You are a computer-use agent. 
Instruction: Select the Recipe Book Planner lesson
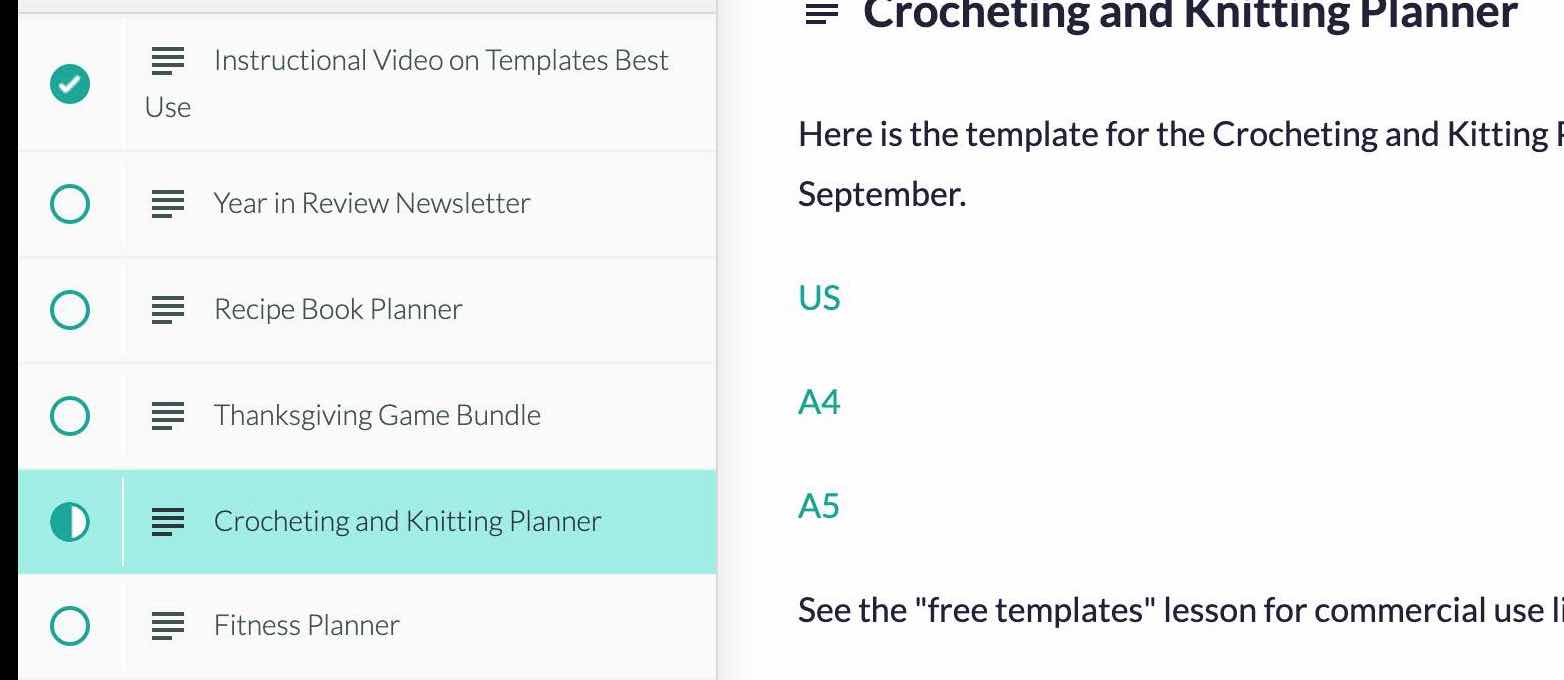click(338, 310)
